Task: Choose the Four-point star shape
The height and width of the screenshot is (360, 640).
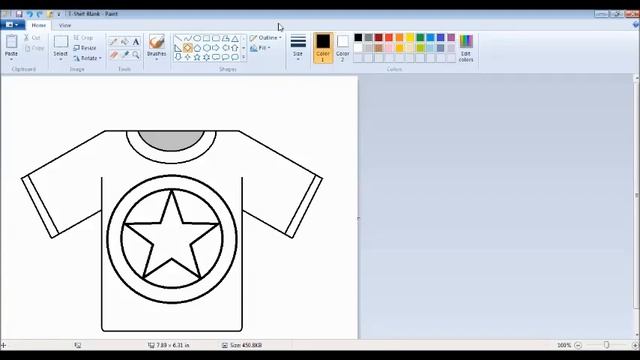Action: (x=188, y=57)
